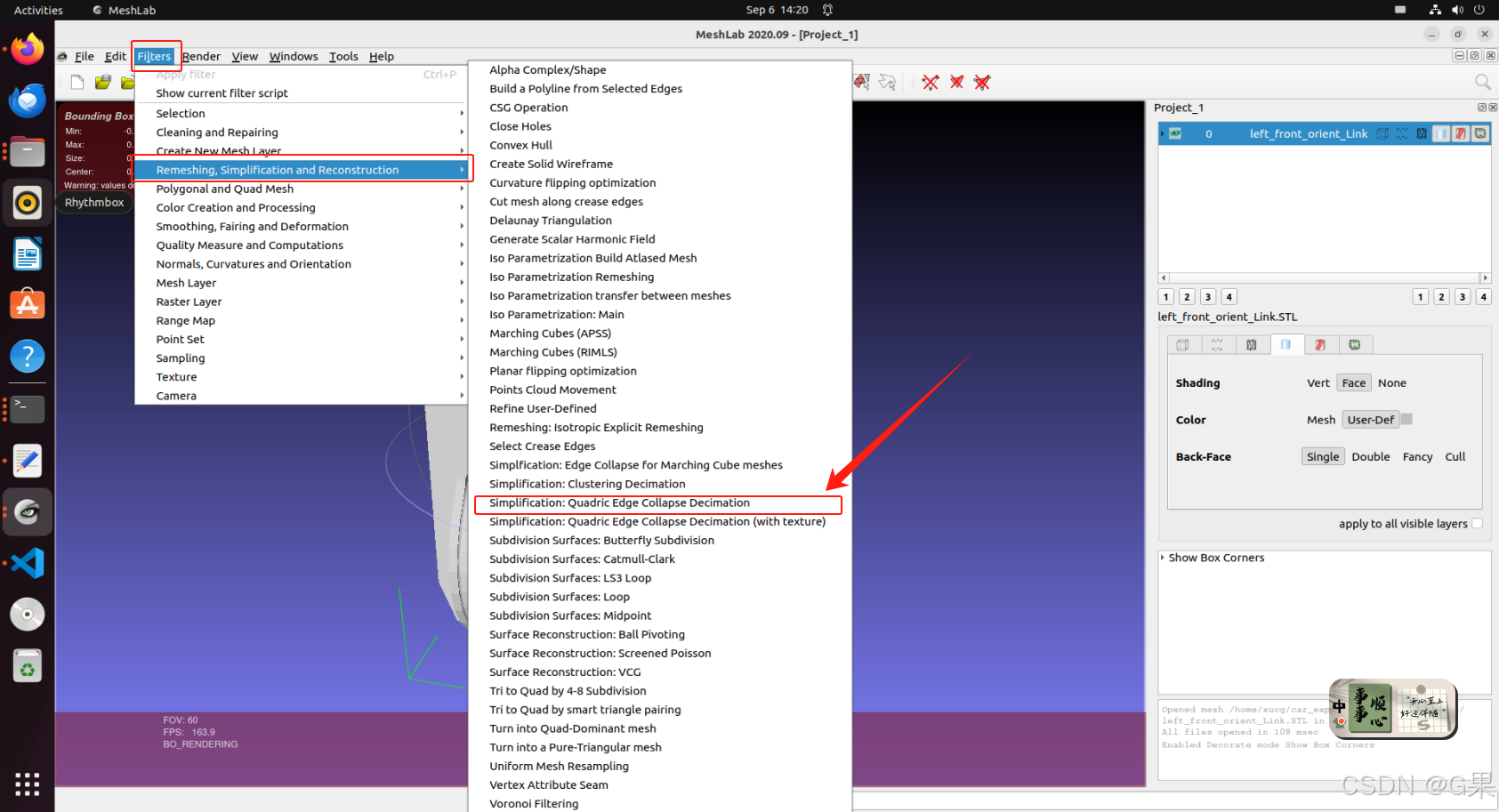Select Show current filter script
Viewport: 1499px width, 812px height.
[302, 93]
